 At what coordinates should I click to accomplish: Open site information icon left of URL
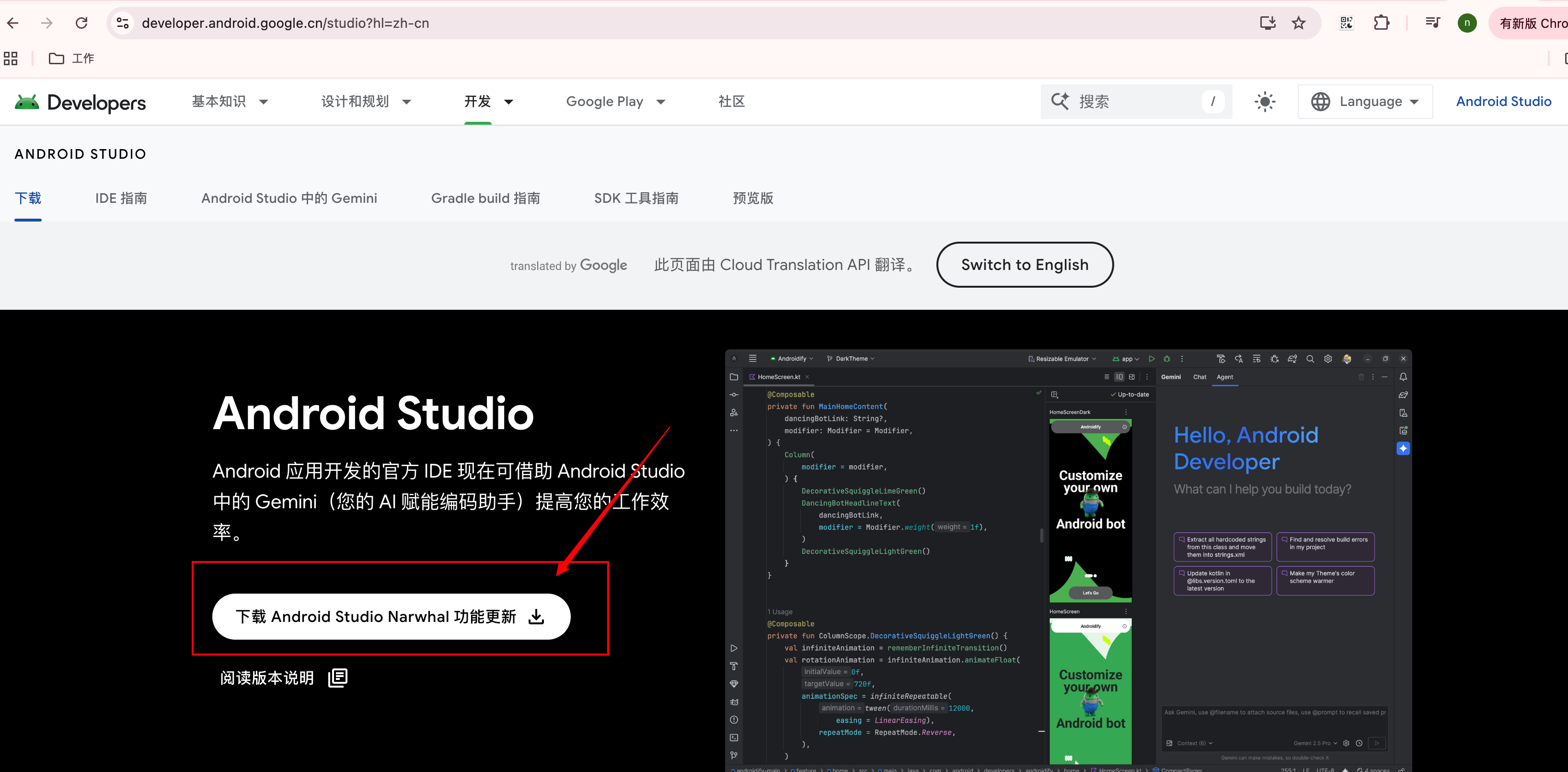pos(122,23)
